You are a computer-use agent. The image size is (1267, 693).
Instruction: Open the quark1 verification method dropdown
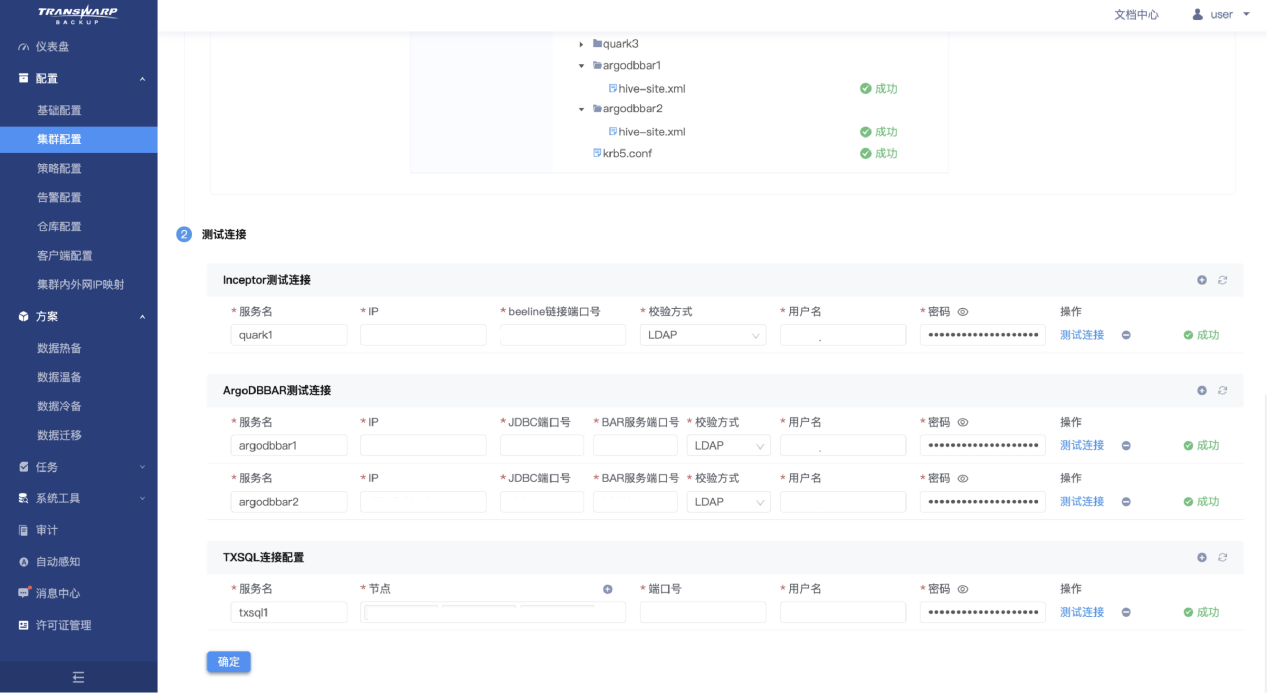click(x=702, y=335)
